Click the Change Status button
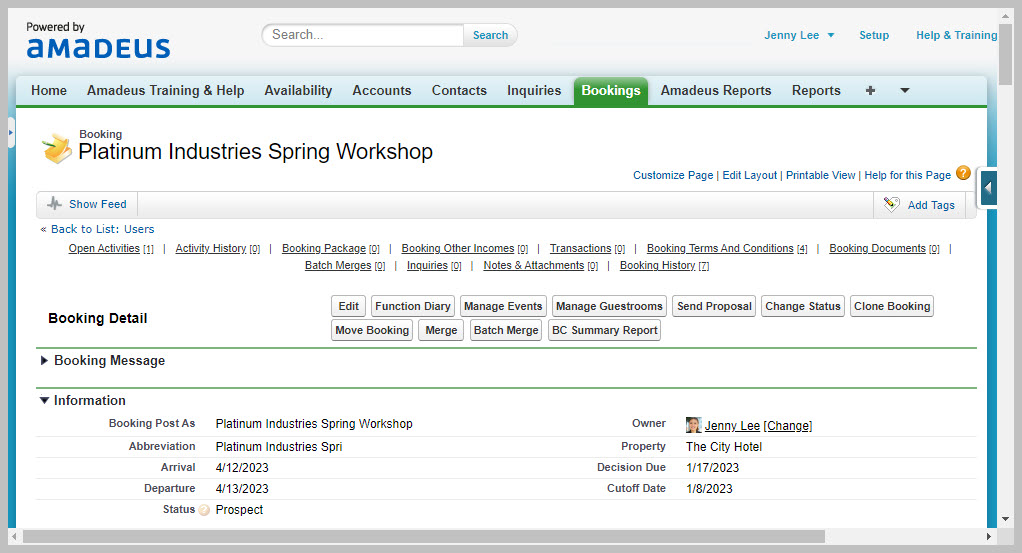This screenshot has height=553, width=1022. pyautogui.click(x=802, y=306)
